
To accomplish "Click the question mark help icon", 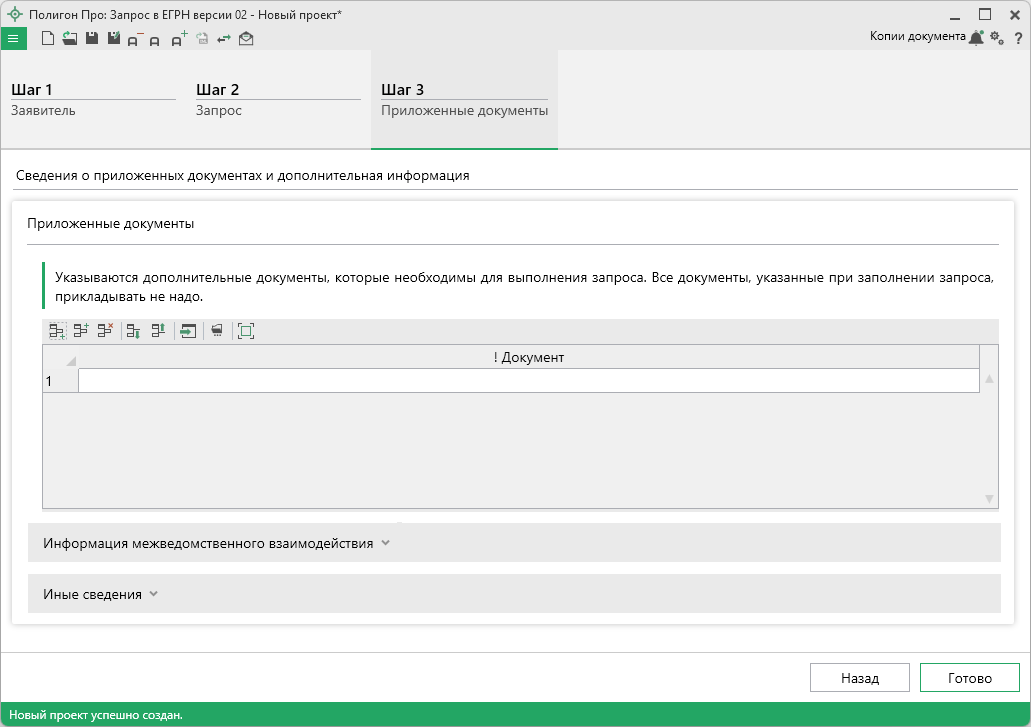I will 1018,38.
